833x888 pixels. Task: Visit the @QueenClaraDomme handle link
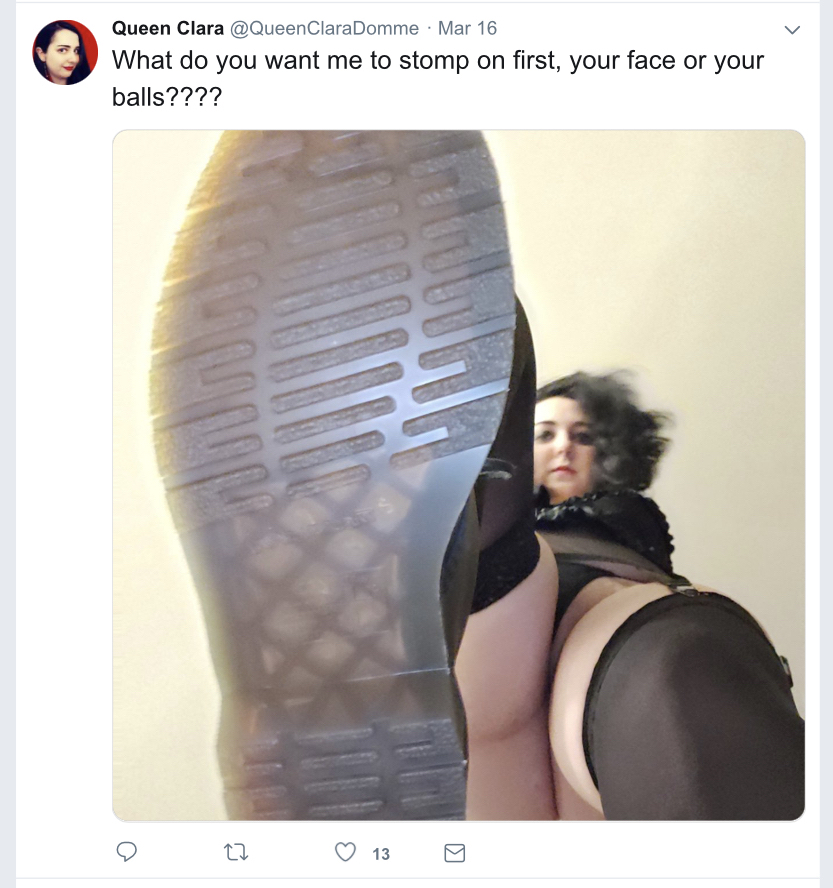click(324, 28)
